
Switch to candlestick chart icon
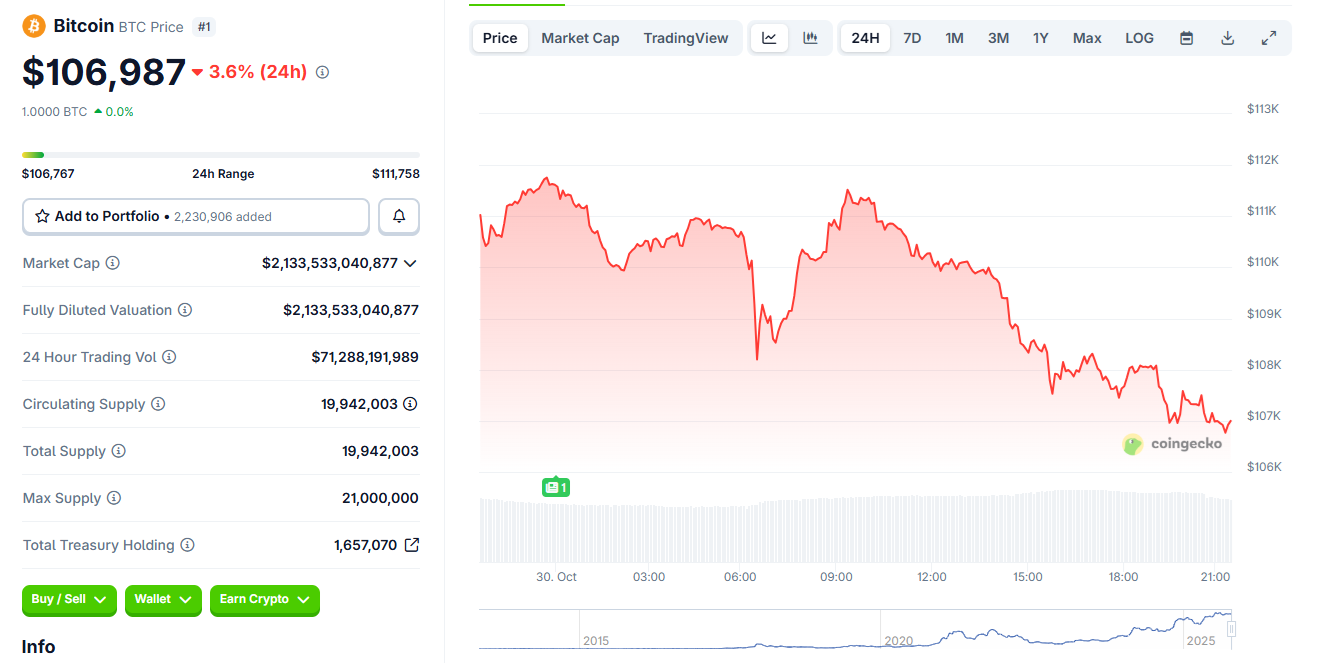pos(810,37)
